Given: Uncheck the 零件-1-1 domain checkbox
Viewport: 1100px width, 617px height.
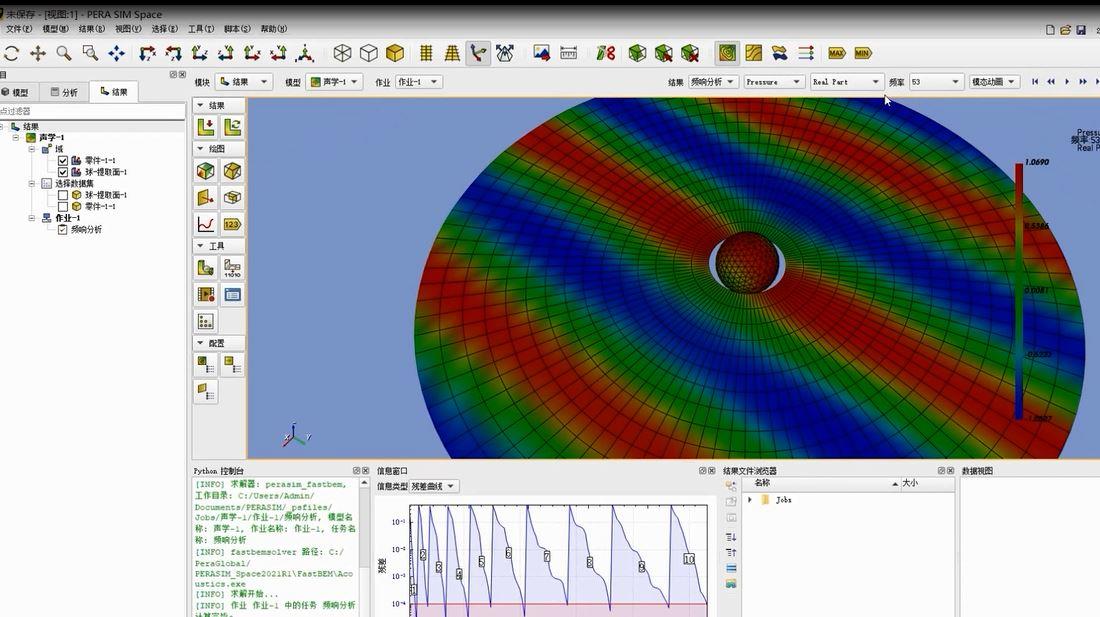Looking at the screenshot, I should [63, 160].
